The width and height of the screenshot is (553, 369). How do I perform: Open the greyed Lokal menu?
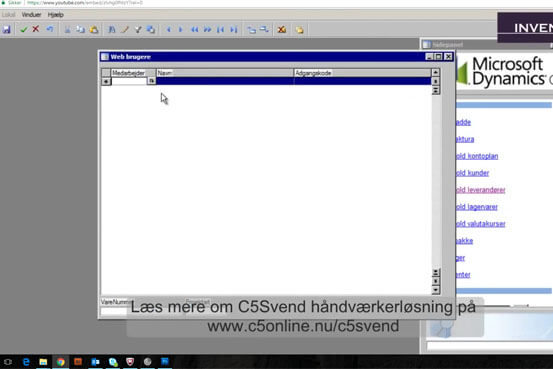8,15
